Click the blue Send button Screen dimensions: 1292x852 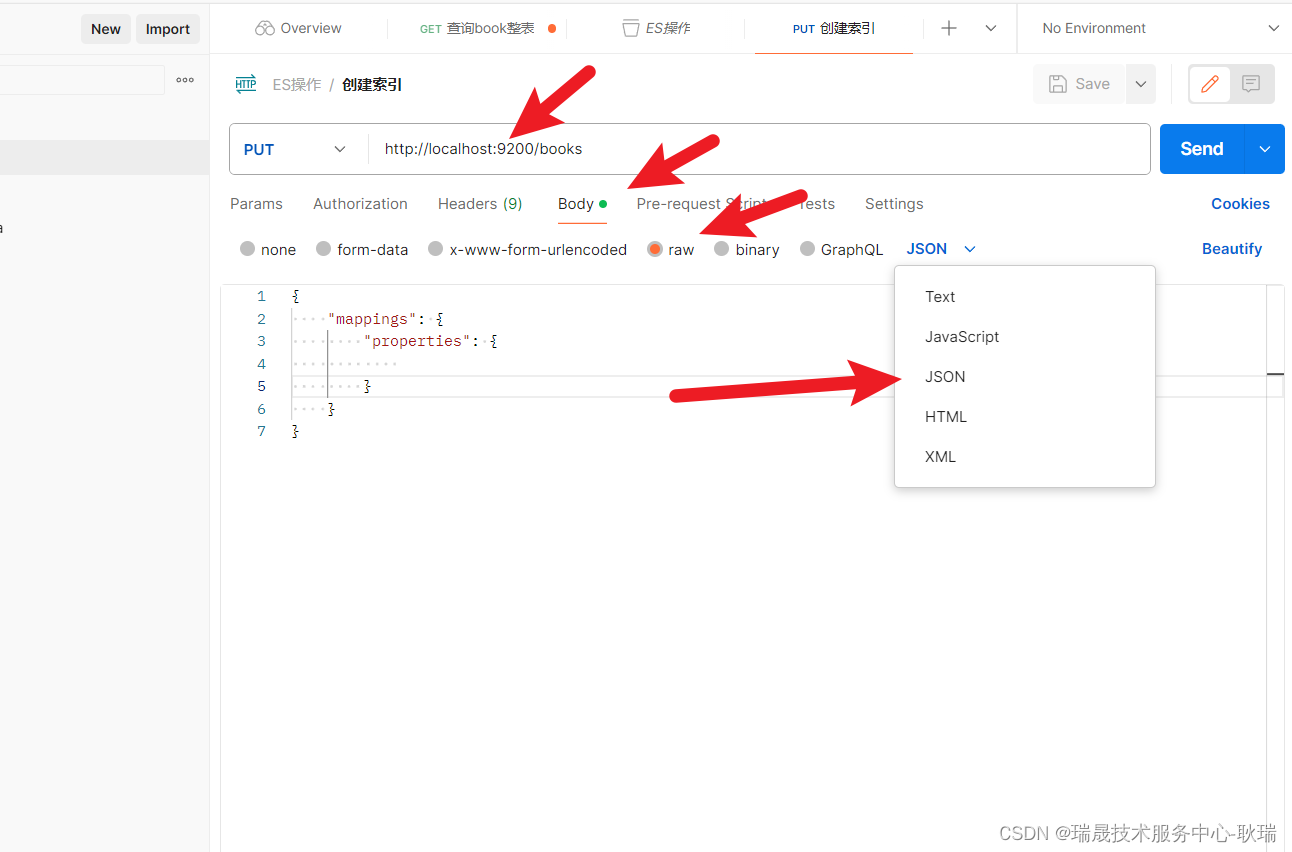(x=1202, y=149)
